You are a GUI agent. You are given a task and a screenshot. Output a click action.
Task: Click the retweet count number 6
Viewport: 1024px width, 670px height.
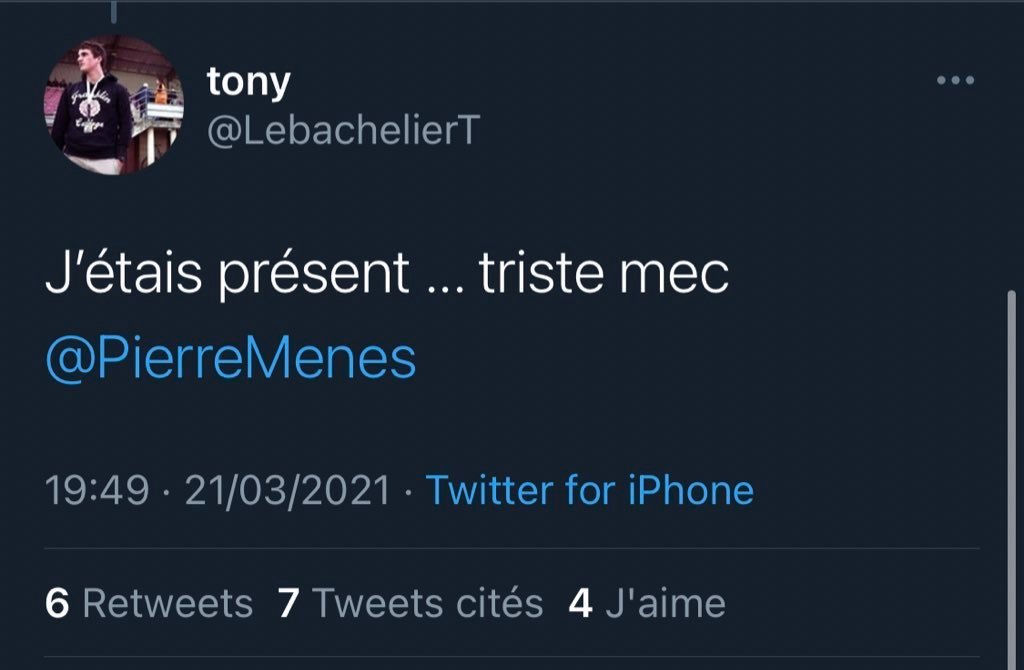point(57,604)
